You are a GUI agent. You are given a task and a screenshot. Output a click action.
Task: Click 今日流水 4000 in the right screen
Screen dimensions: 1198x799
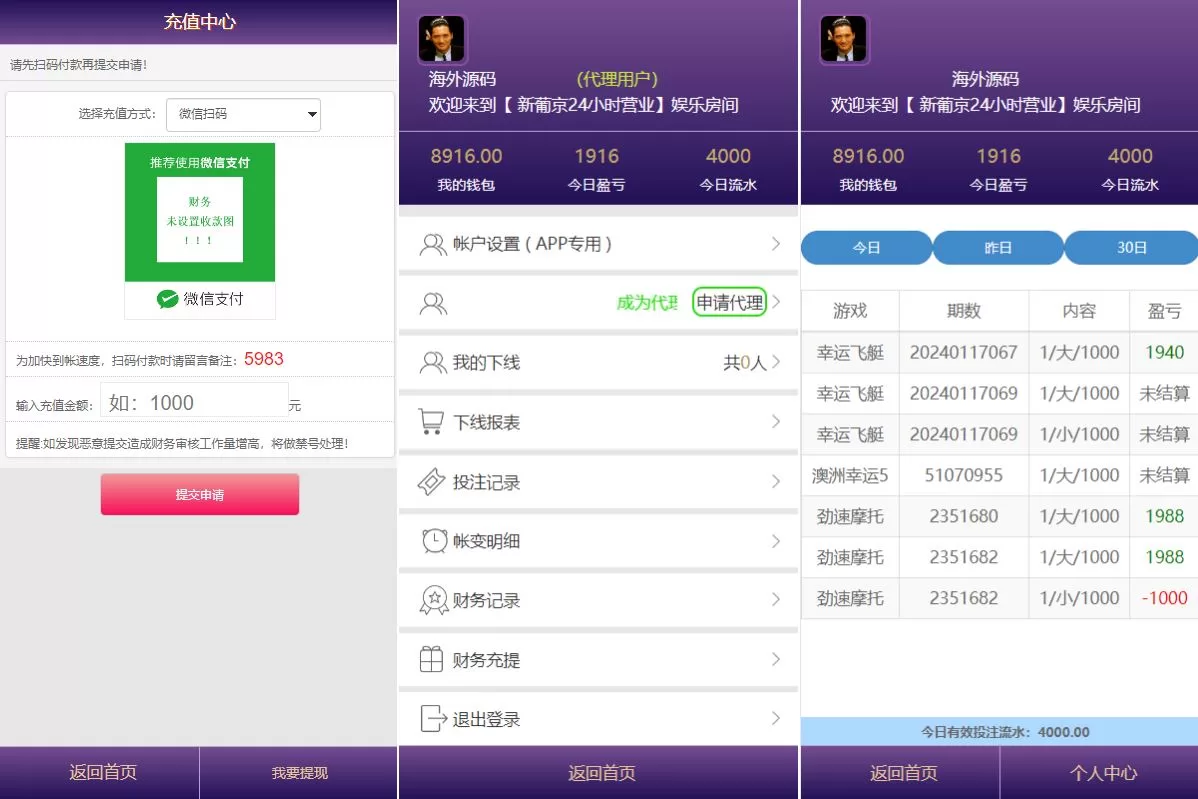1130,169
